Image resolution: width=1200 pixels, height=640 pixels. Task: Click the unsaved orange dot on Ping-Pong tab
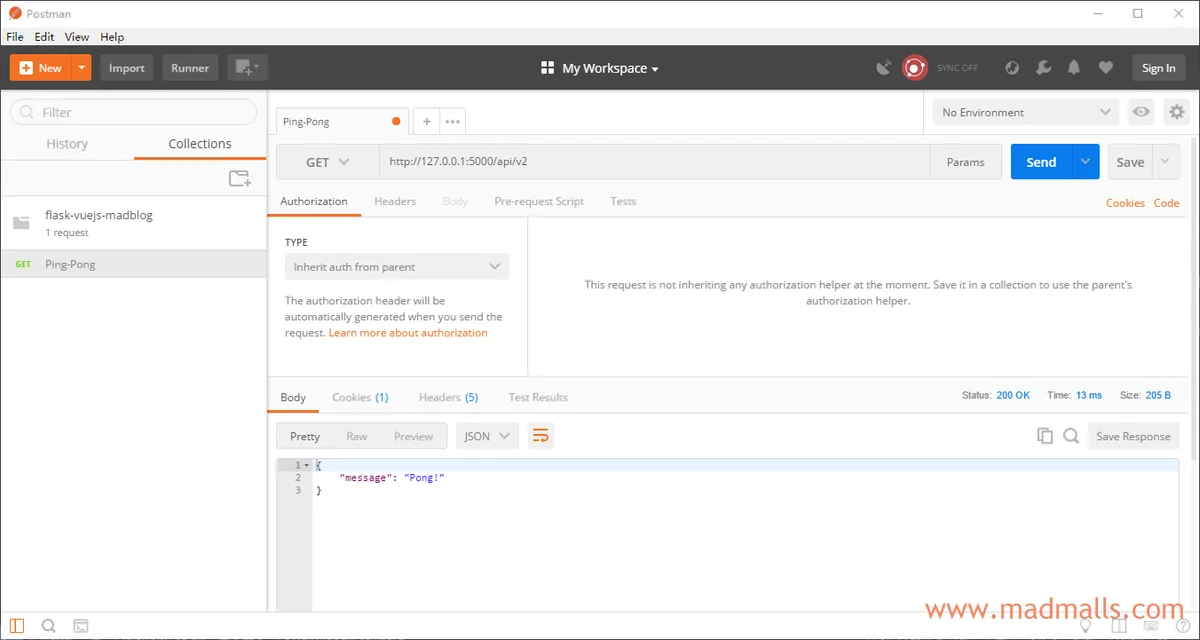click(396, 121)
